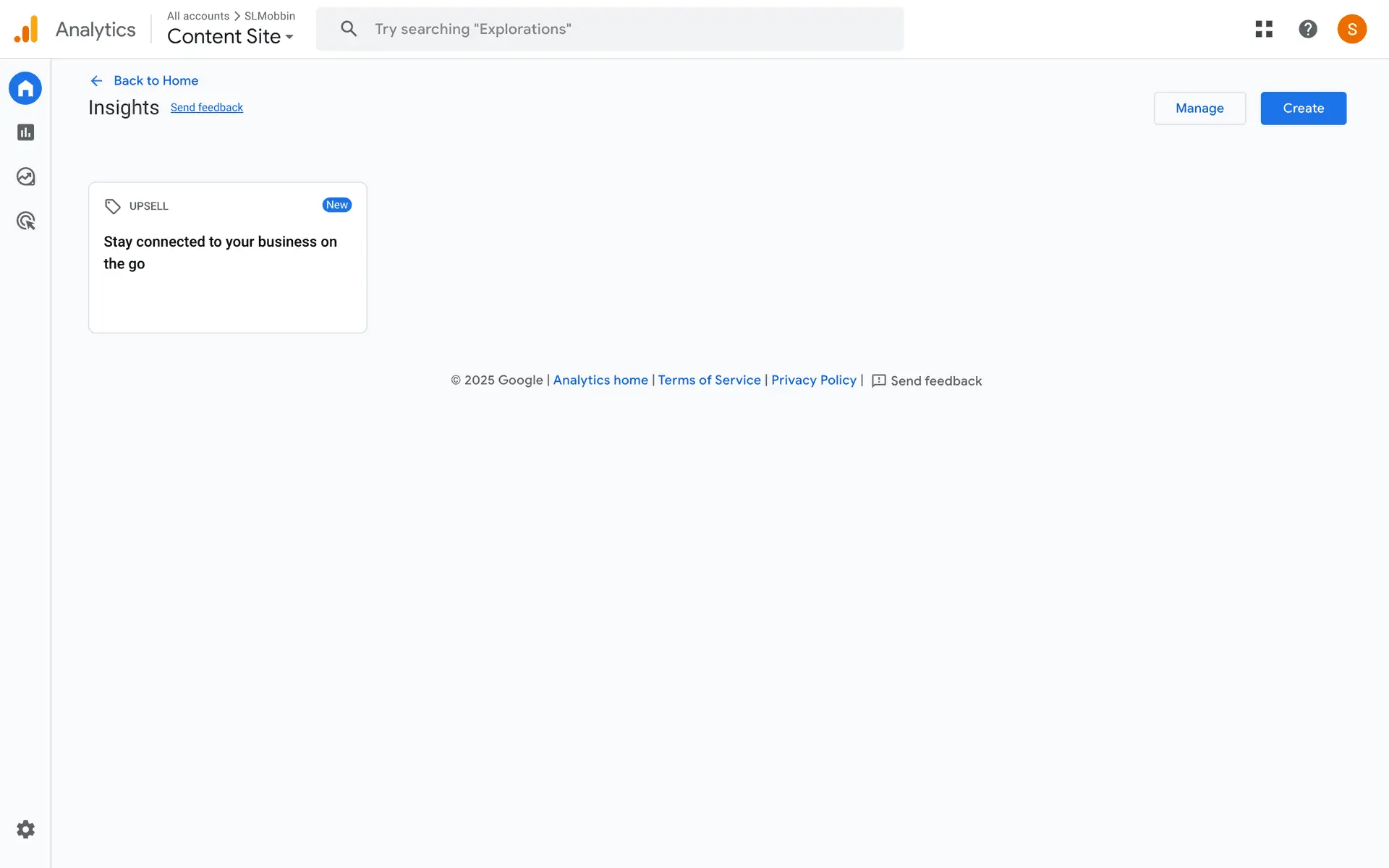Screen dimensions: 1389x868
Task: Click the search magnifier icon
Action: [349, 29]
